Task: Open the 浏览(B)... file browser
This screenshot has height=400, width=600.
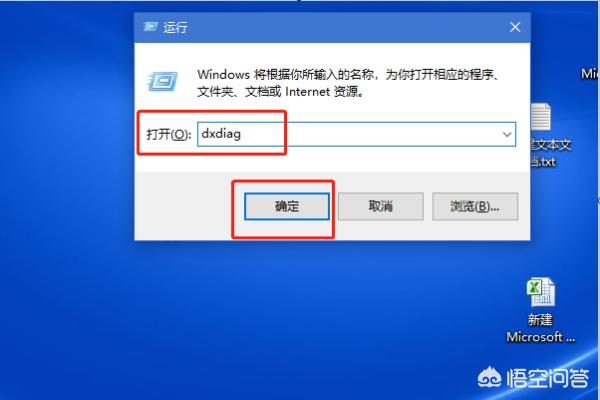Action: 475,206
